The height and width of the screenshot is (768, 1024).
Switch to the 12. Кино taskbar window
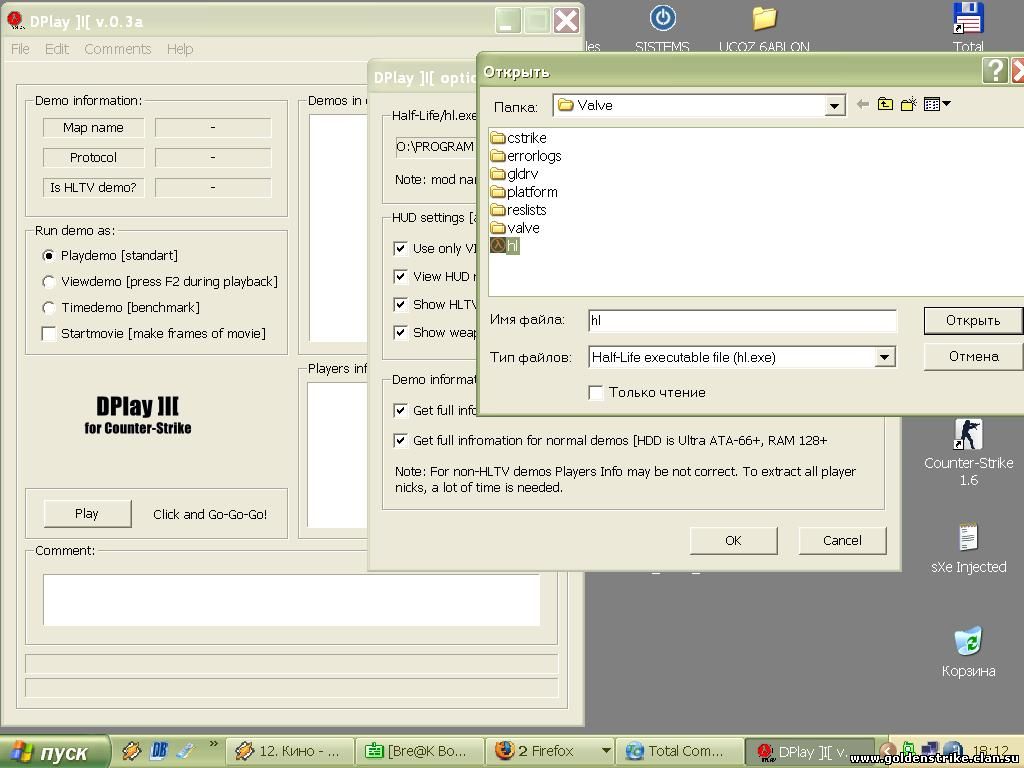(290, 751)
